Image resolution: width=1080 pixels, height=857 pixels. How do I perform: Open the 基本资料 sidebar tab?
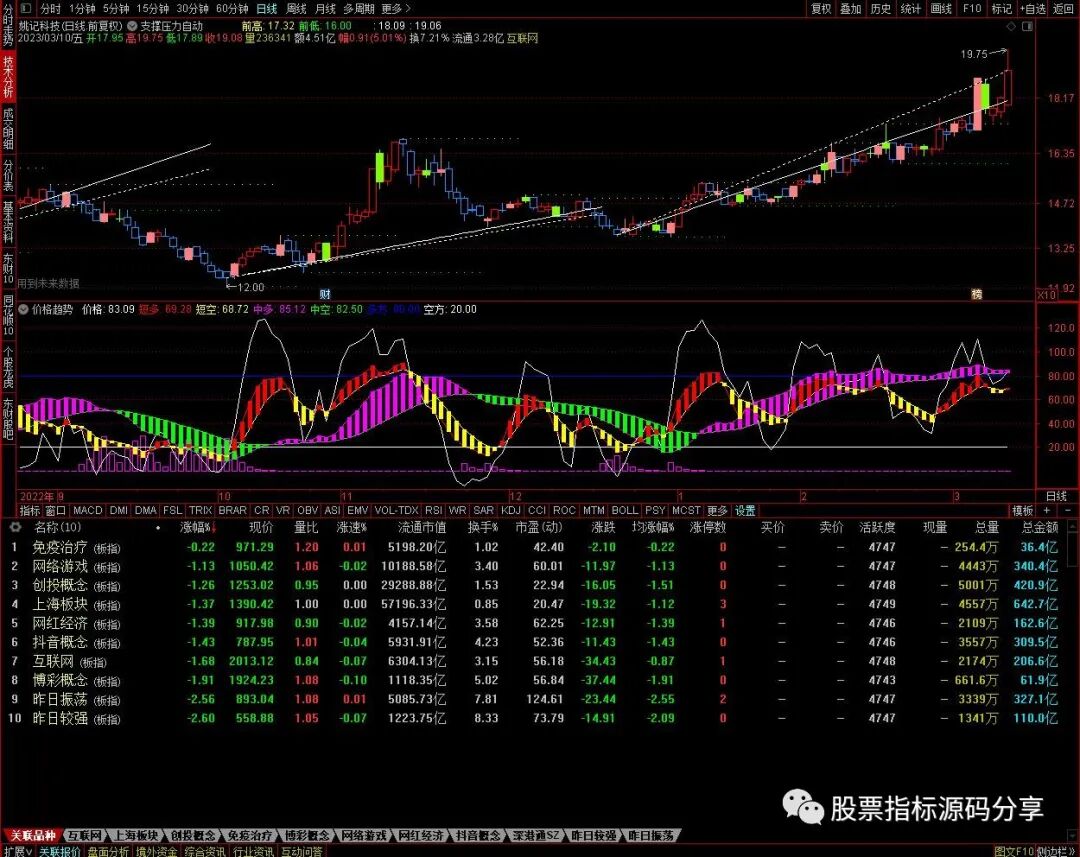click(x=8, y=221)
